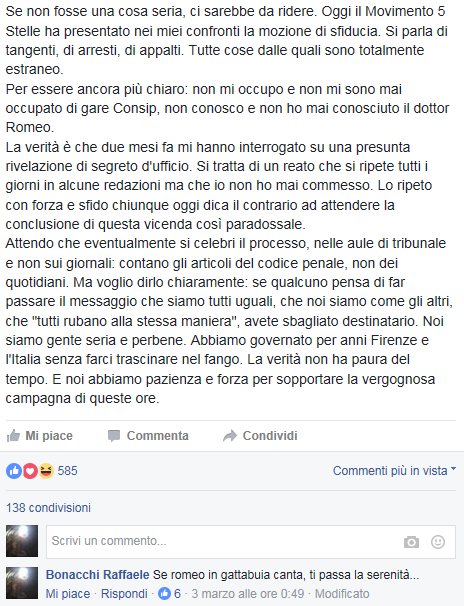This screenshot has height=606, width=464.
Task: Open the blue like reaction icon
Action: coord(14,471)
